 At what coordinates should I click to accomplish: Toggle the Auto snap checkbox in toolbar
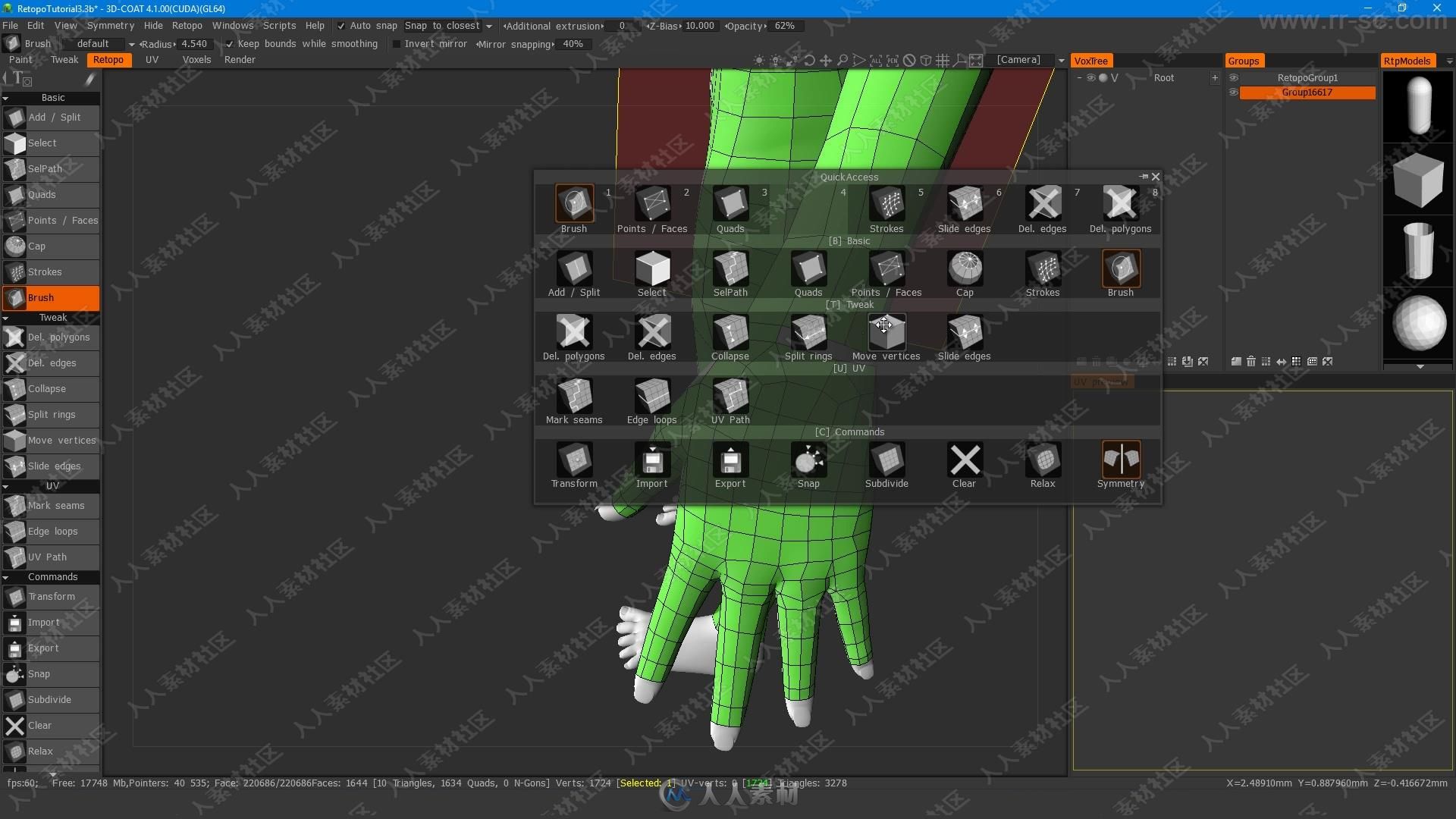pos(336,26)
